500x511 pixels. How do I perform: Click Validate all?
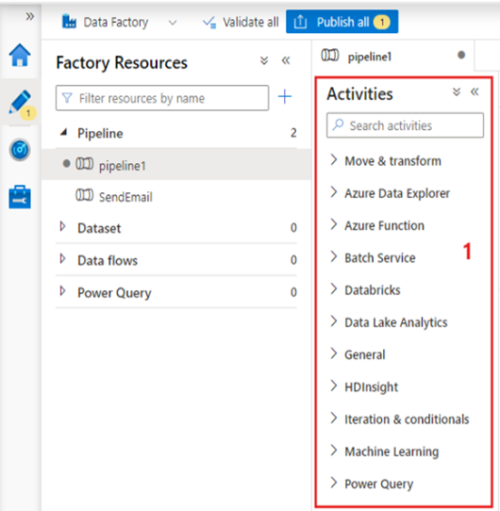[x=241, y=22]
